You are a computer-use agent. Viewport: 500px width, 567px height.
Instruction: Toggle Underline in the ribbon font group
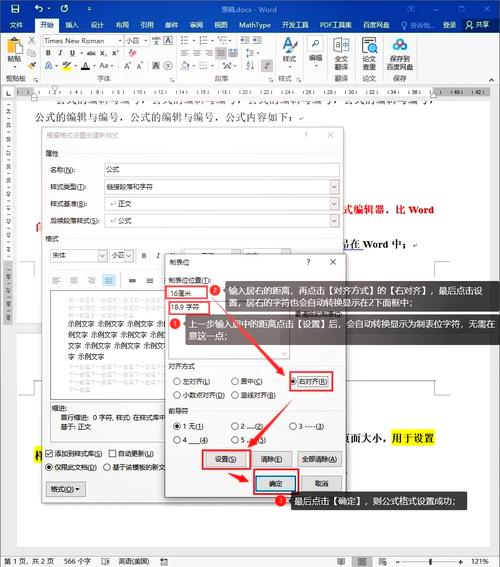pos(72,53)
